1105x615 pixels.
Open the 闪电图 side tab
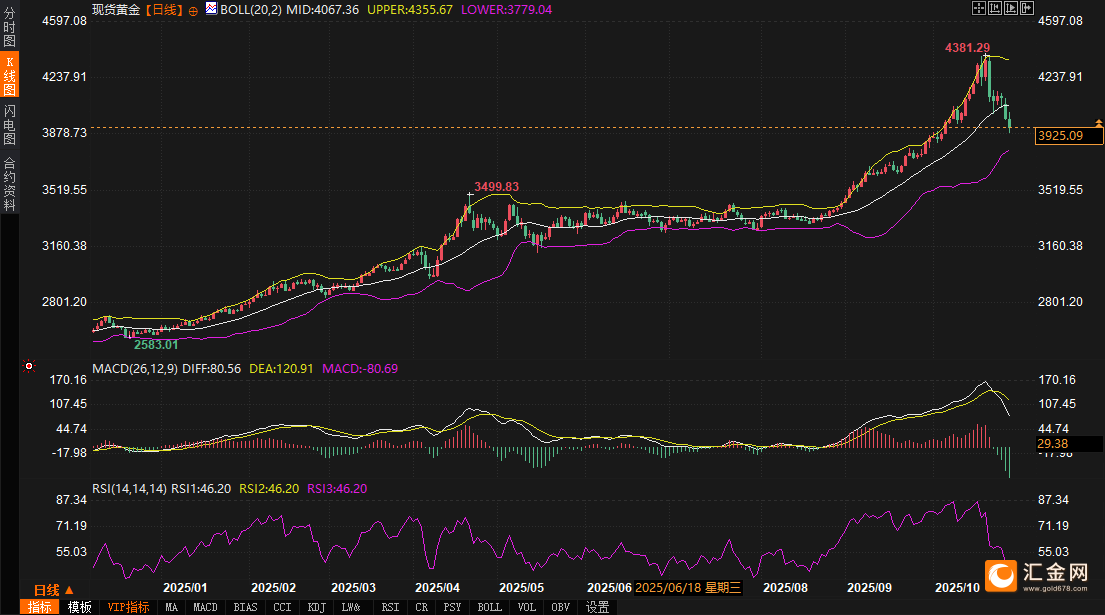[x=9, y=125]
